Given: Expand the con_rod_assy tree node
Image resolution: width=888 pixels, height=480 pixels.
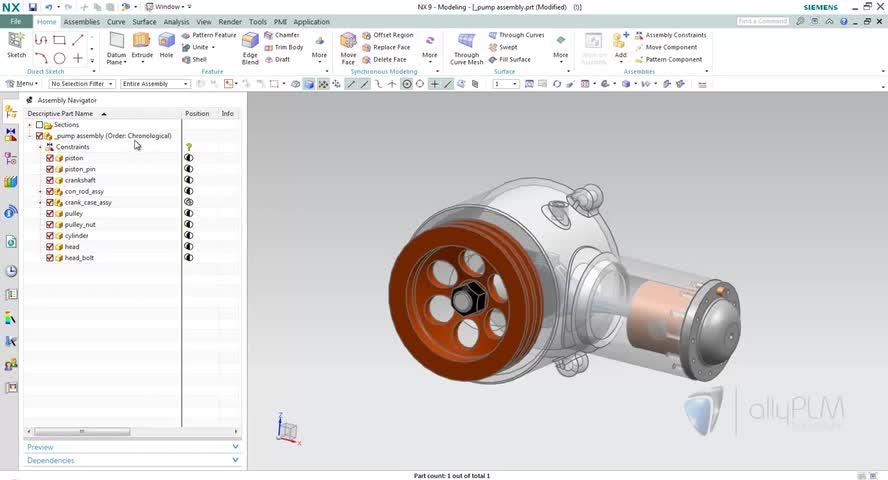Looking at the screenshot, I should pyautogui.click(x=40, y=191).
